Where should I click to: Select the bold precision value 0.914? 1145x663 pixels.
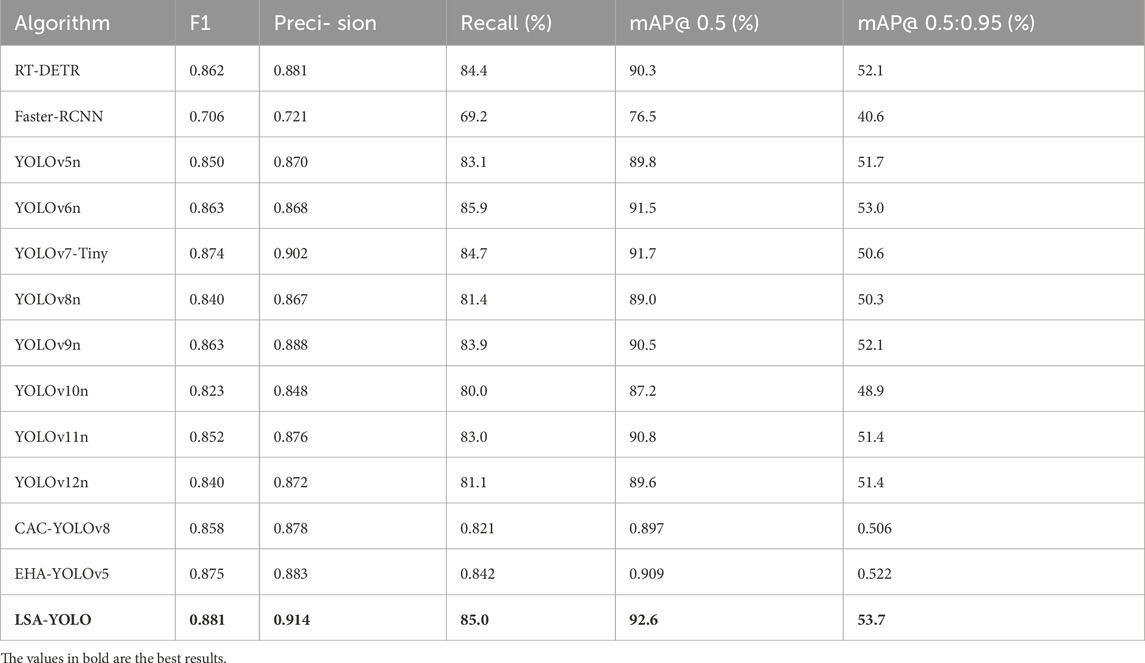click(x=292, y=620)
